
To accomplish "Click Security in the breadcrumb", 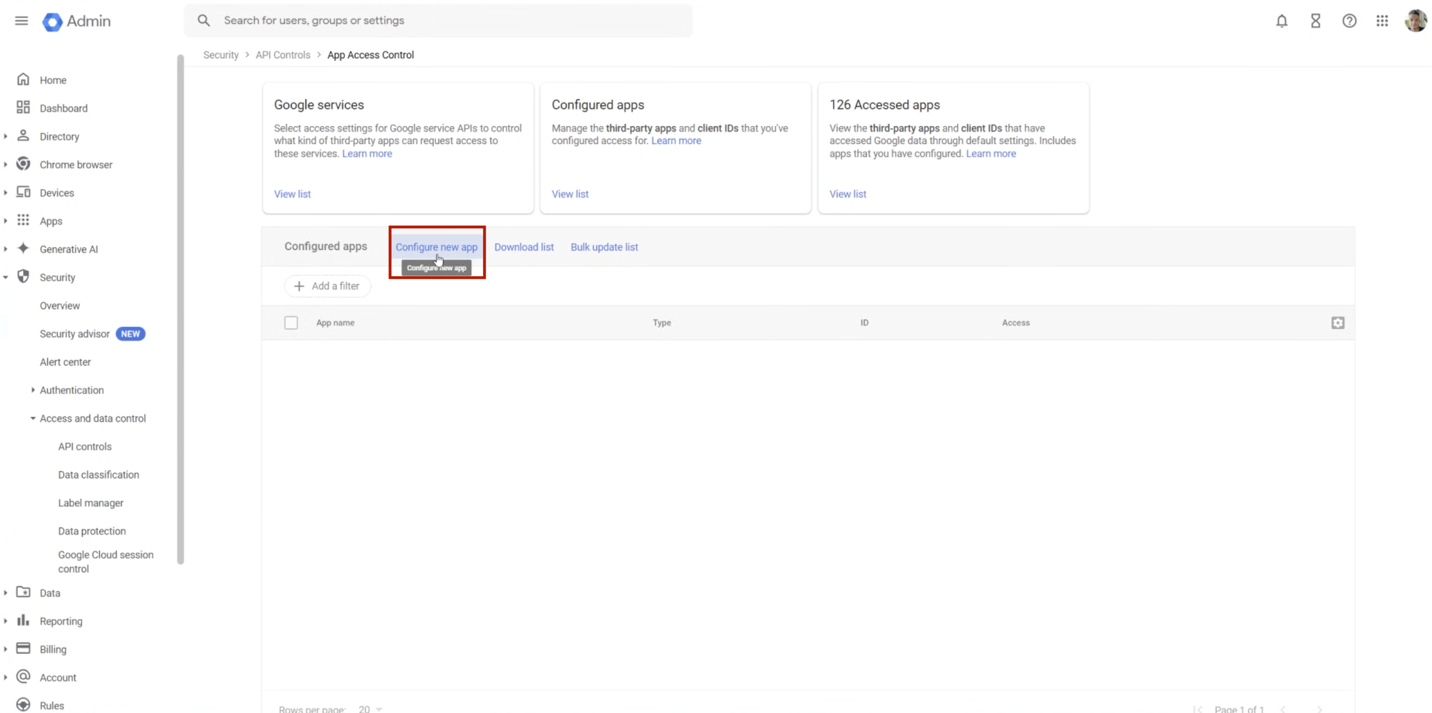I will 221,55.
